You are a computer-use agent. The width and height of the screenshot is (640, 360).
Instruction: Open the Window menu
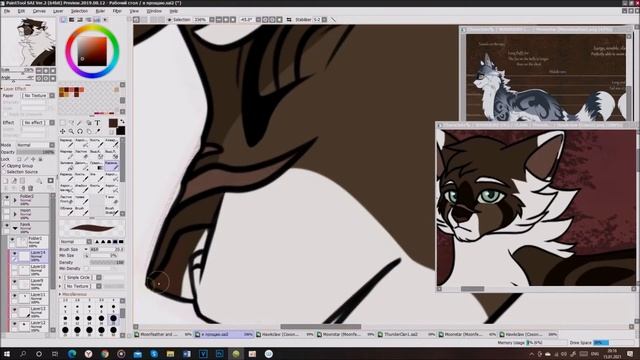[154, 11]
